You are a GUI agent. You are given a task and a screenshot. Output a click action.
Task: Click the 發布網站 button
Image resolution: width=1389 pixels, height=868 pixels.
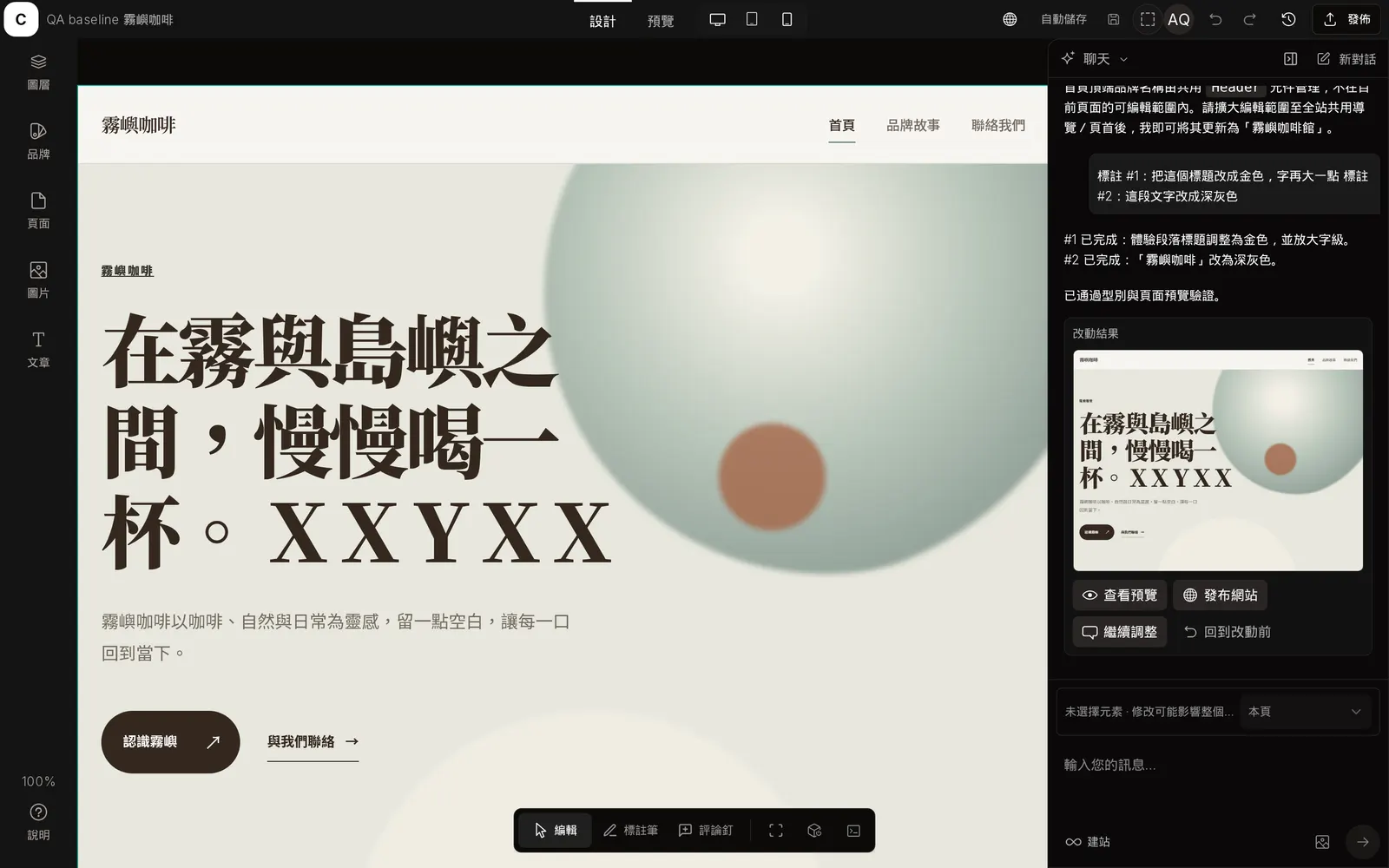tap(1220, 595)
